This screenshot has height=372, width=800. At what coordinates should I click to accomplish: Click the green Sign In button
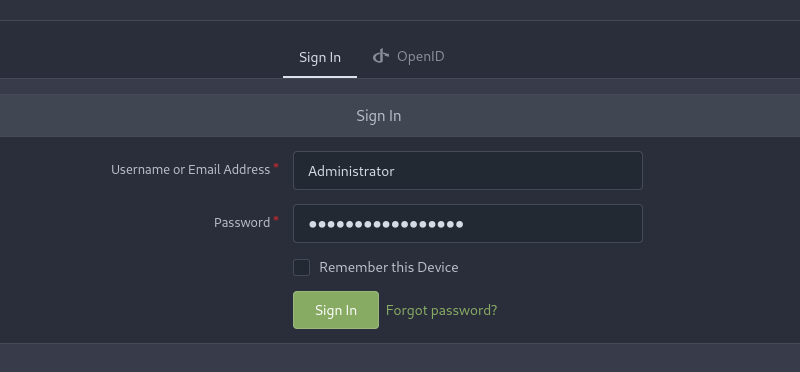pyautogui.click(x=336, y=310)
